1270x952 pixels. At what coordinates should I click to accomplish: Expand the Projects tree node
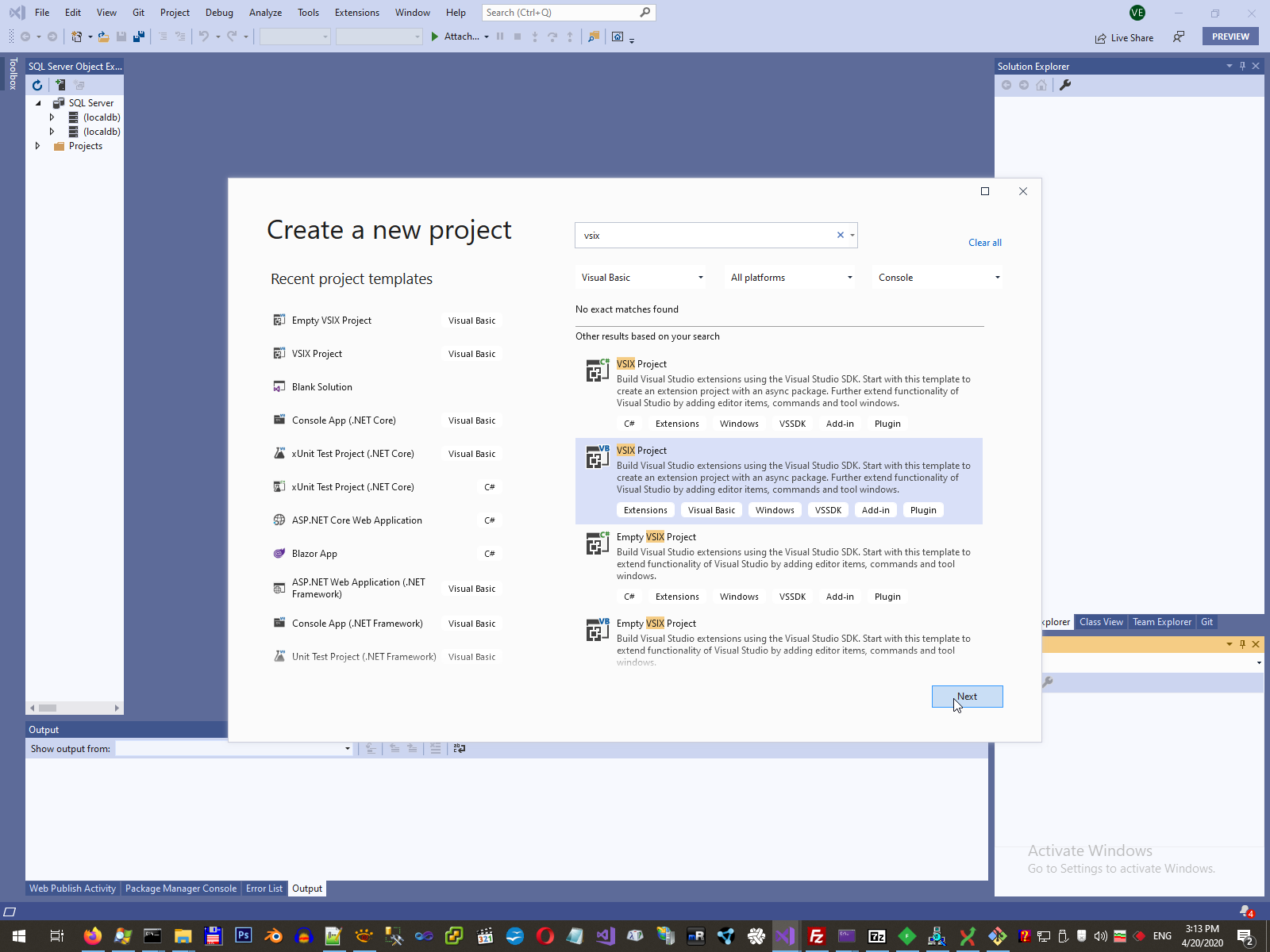tap(37, 146)
